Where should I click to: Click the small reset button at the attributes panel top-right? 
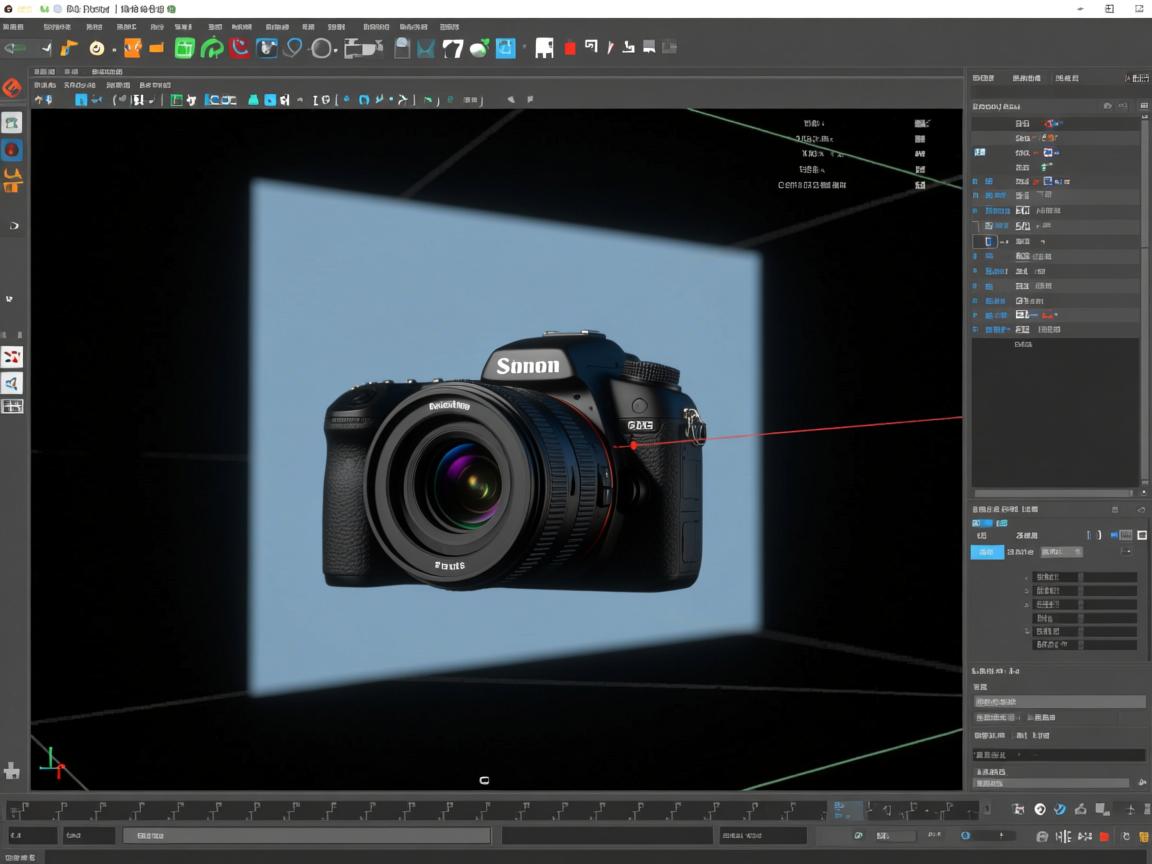click(x=1140, y=509)
